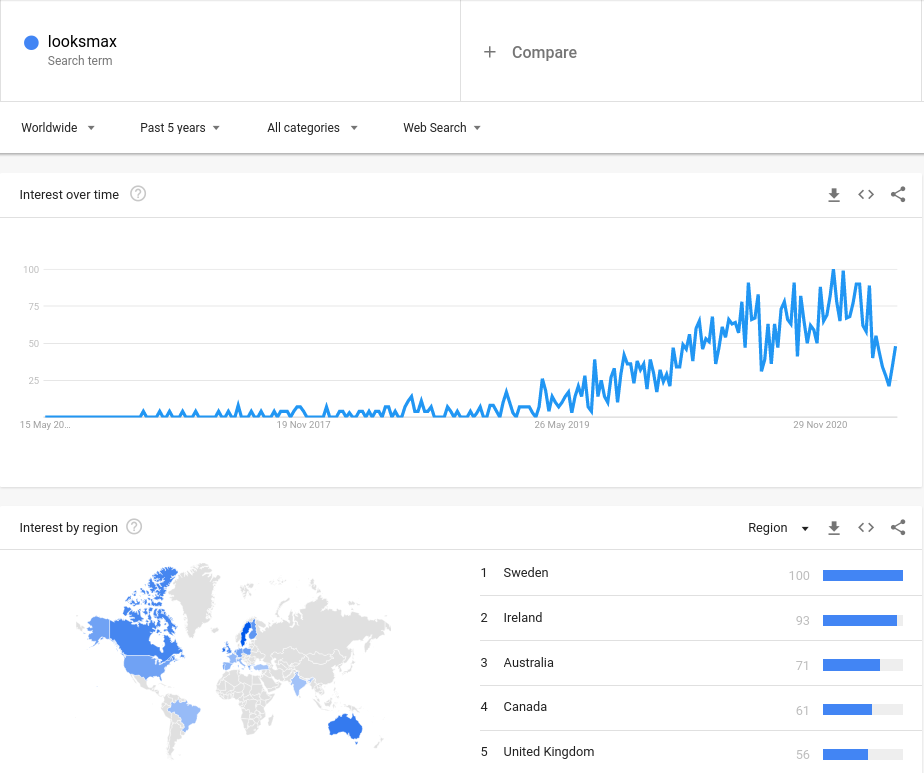Click help icon beside Interest by region
The width and height of the screenshot is (924, 773).
pyautogui.click(x=134, y=527)
